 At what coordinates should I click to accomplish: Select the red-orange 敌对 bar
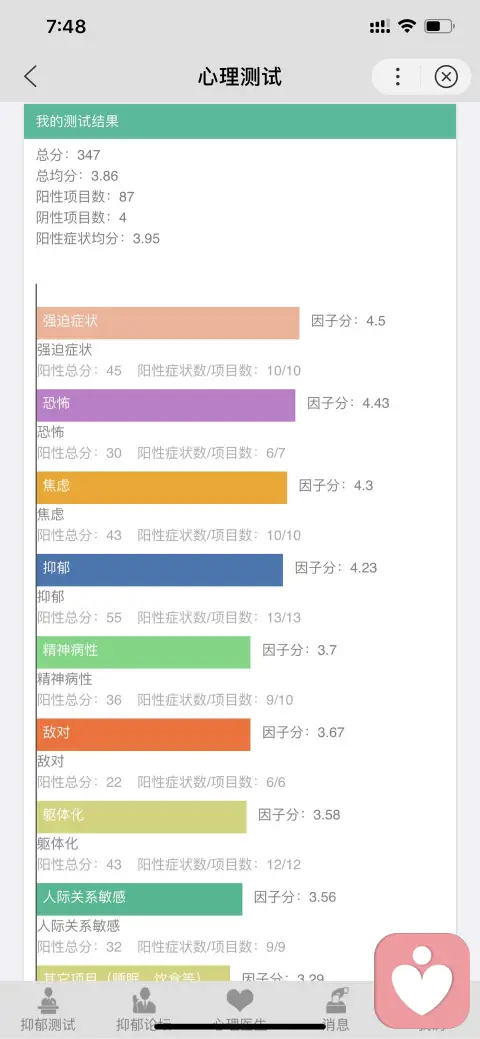pos(144,734)
